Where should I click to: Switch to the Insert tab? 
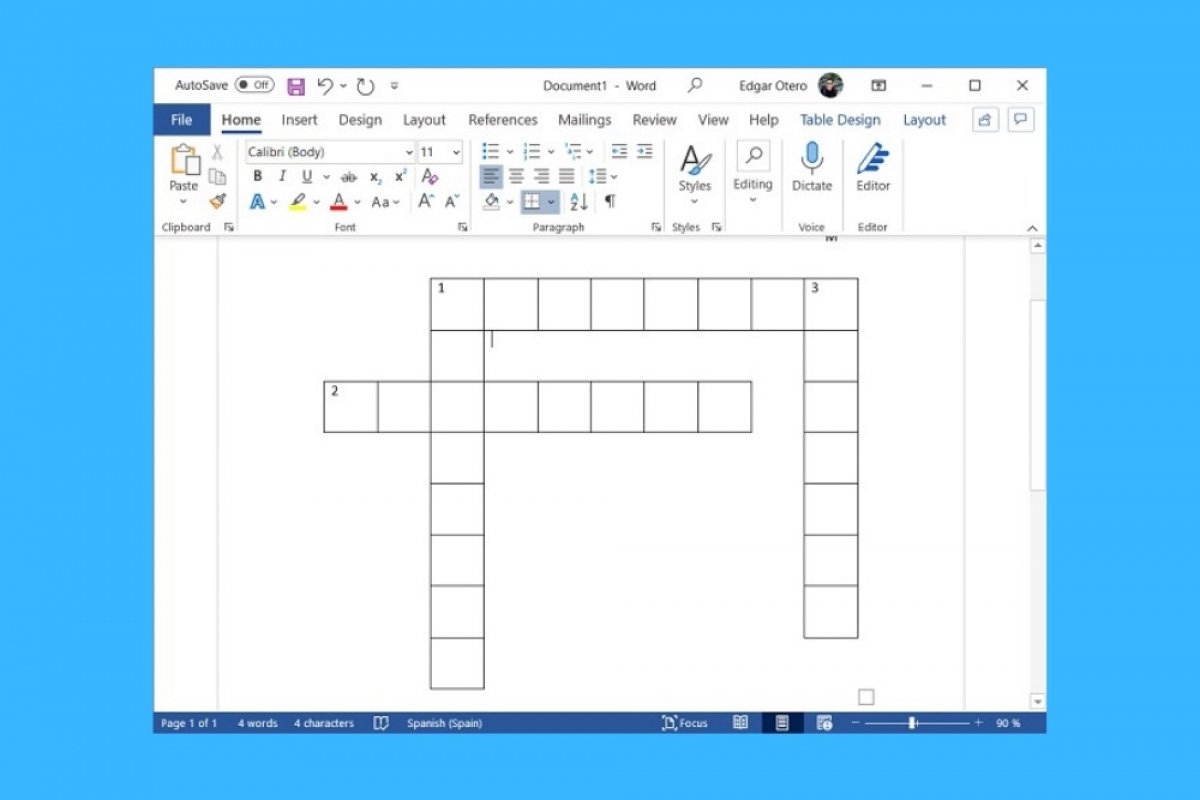(x=299, y=120)
